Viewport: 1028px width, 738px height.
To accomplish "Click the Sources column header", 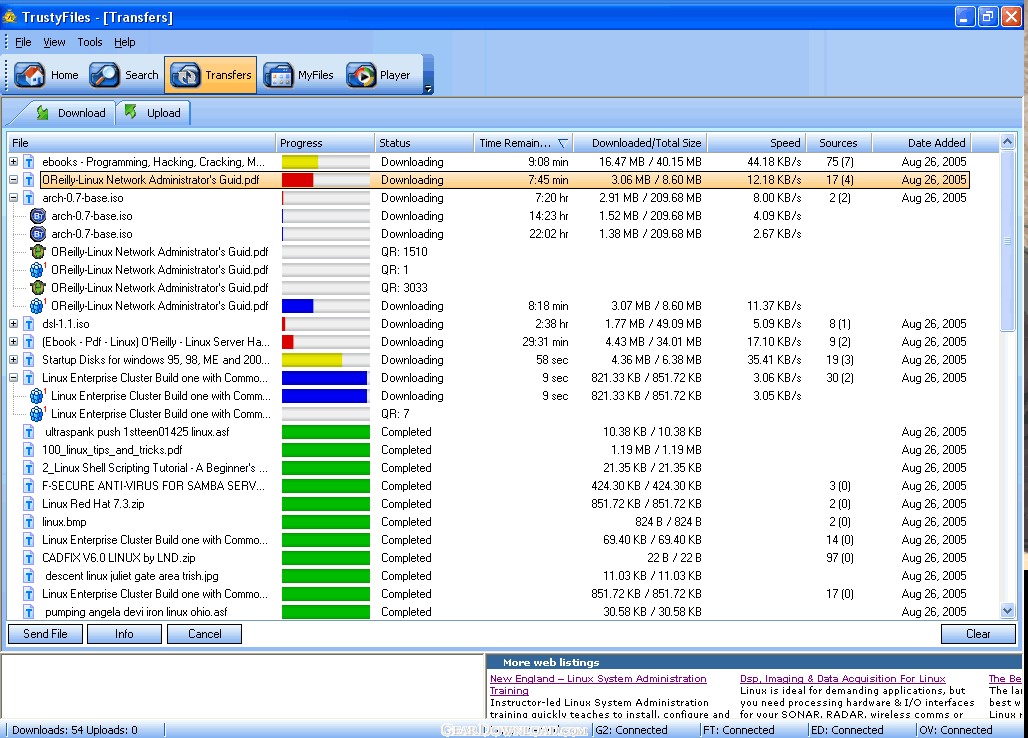I will point(839,143).
